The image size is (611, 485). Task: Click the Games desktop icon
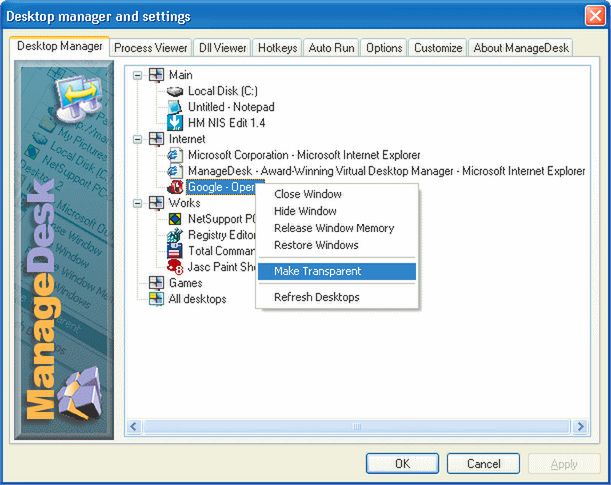tap(156, 283)
